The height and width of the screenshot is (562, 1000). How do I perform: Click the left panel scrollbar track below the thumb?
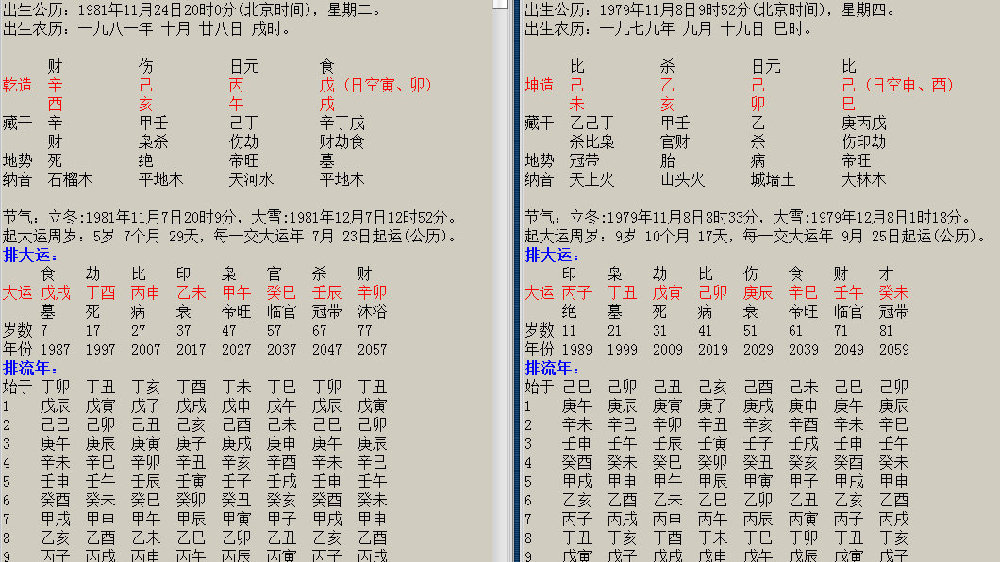[x=501, y=300]
